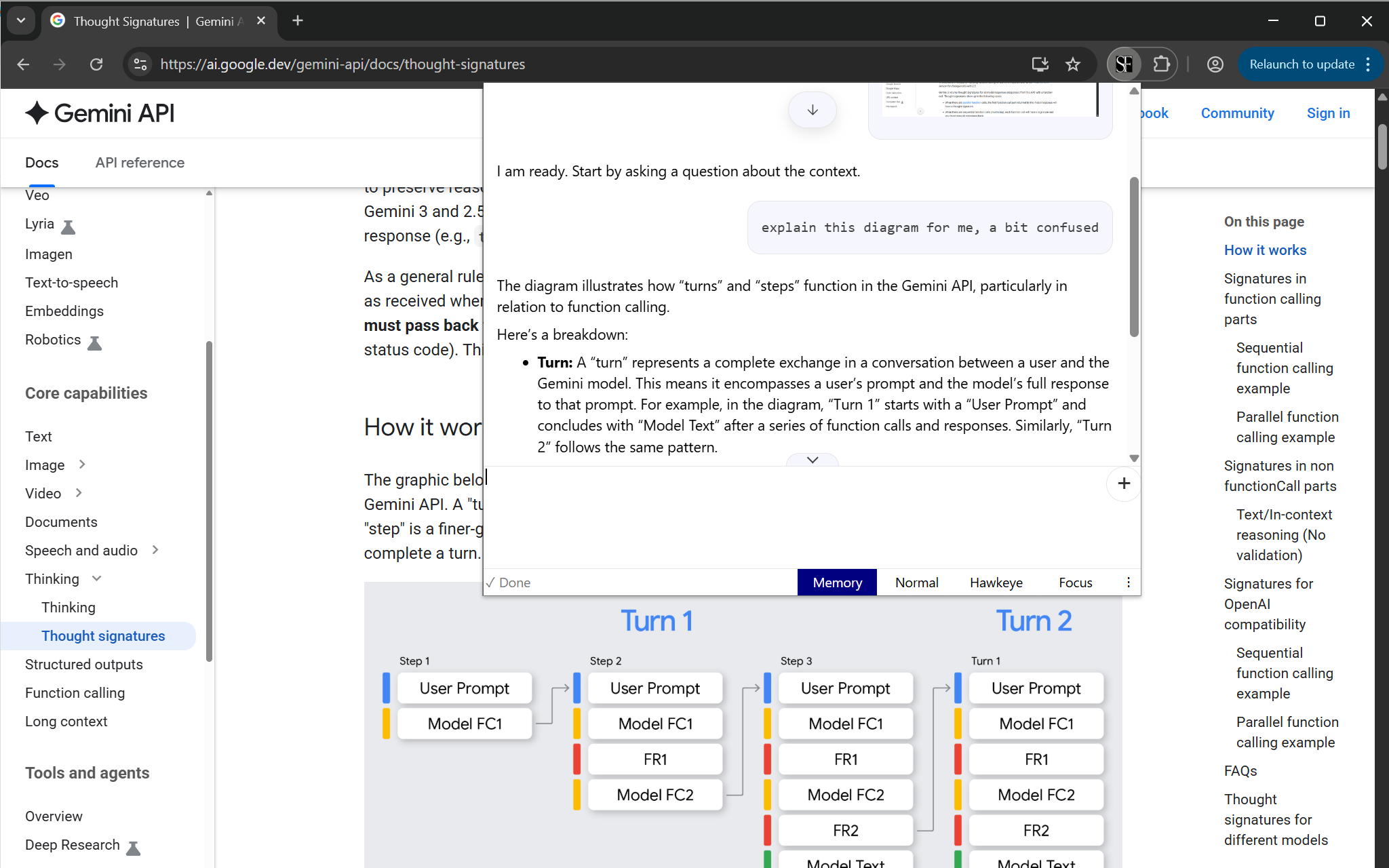Image resolution: width=1389 pixels, height=868 pixels.
Task: Click the experimental flask icon beside Lyria
Action: tap(69, 226)
